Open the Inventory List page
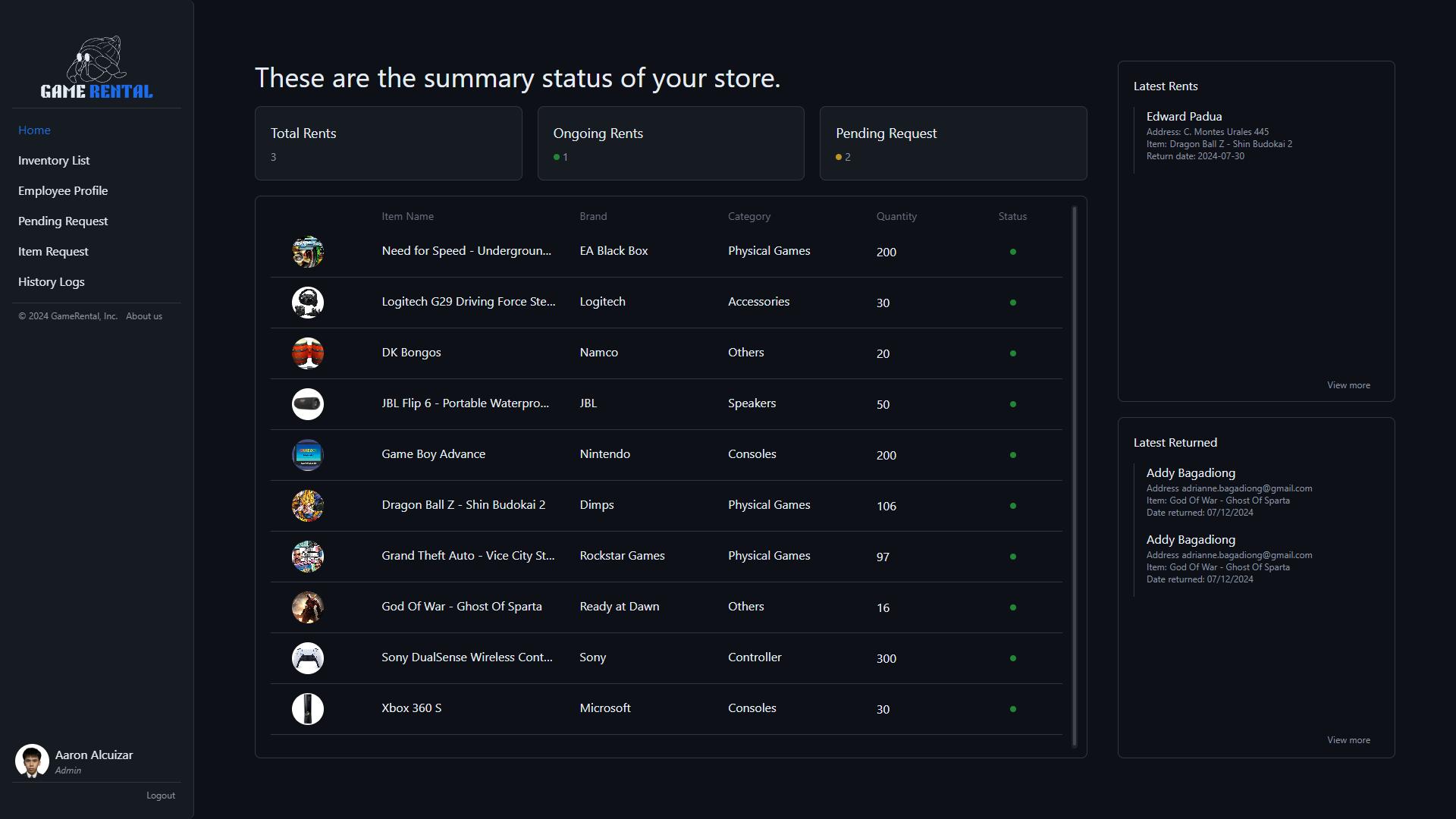 point(53,160)
